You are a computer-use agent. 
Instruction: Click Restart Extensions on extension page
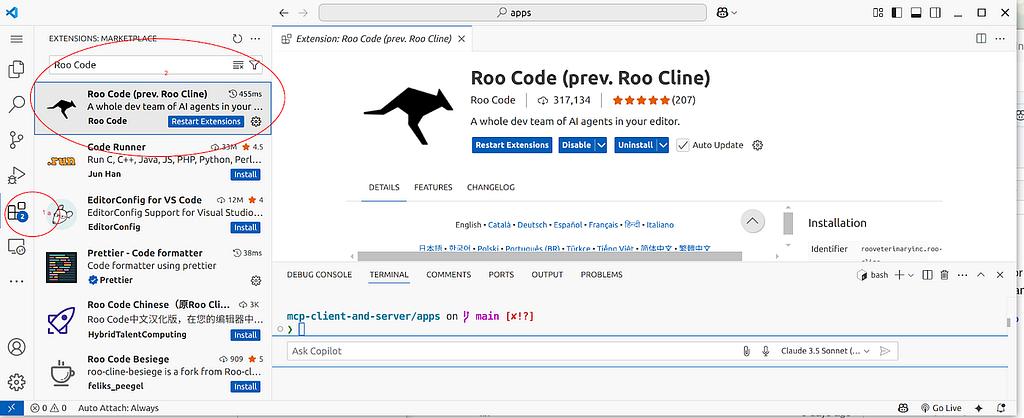coord(511,145)
